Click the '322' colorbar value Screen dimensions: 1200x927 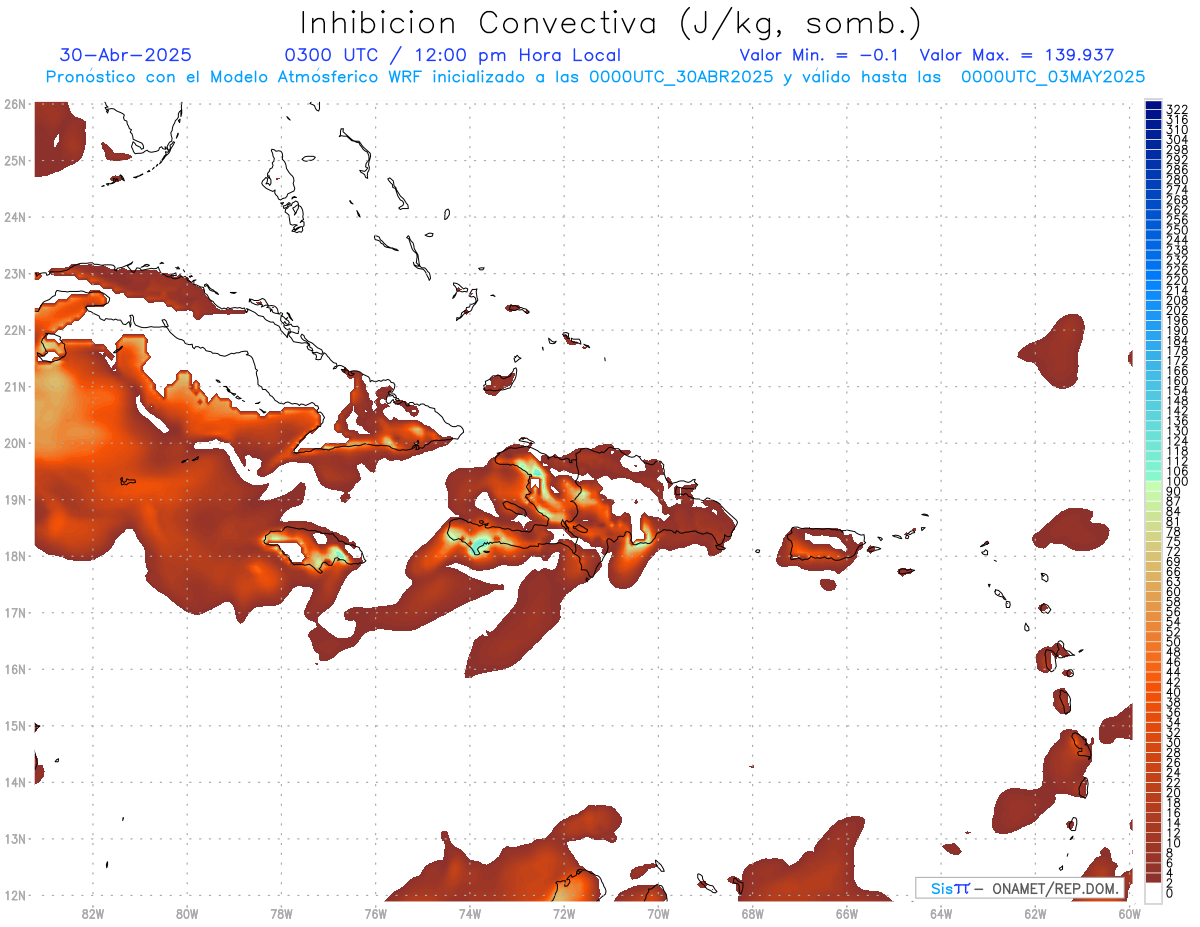click(1177, 109)
